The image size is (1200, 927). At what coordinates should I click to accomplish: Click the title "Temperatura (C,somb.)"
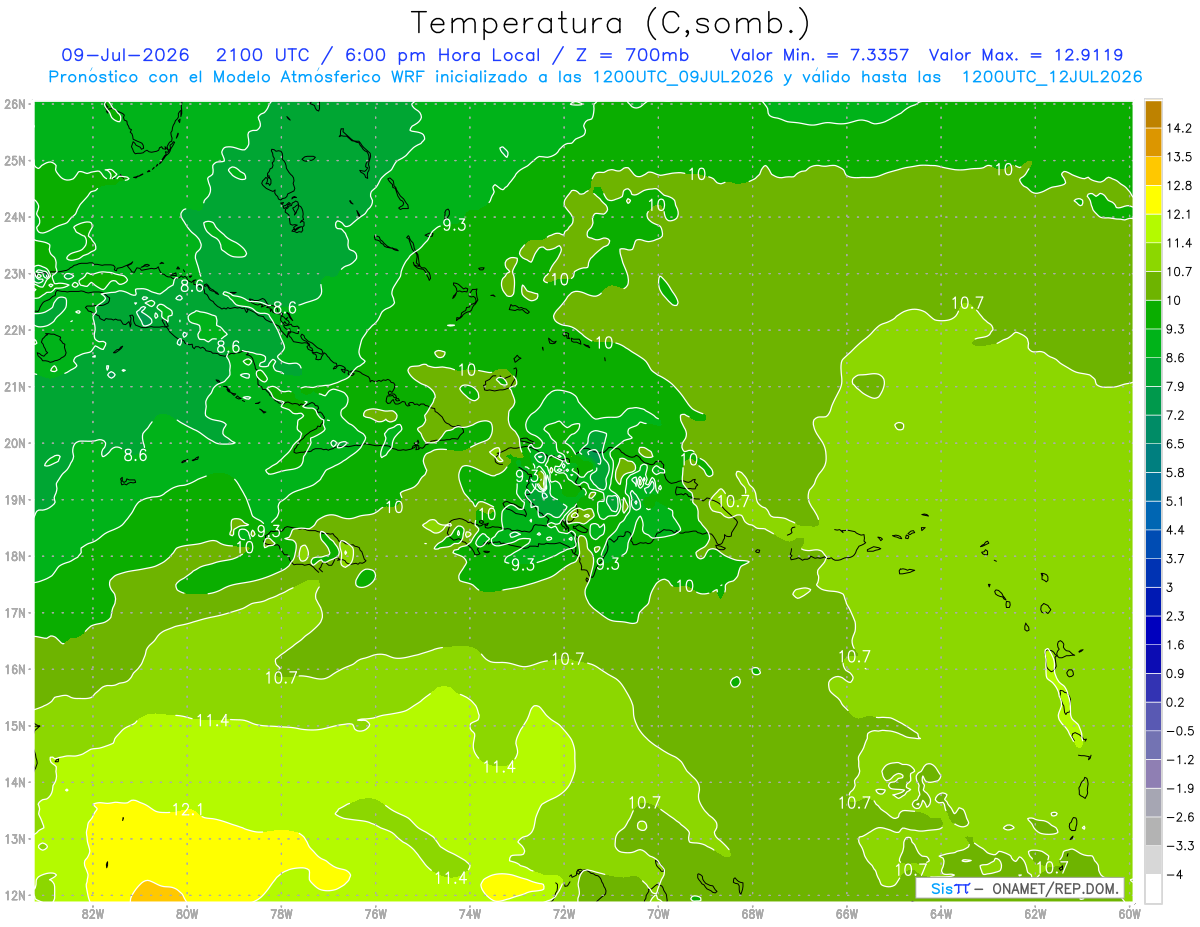point(611,23)
